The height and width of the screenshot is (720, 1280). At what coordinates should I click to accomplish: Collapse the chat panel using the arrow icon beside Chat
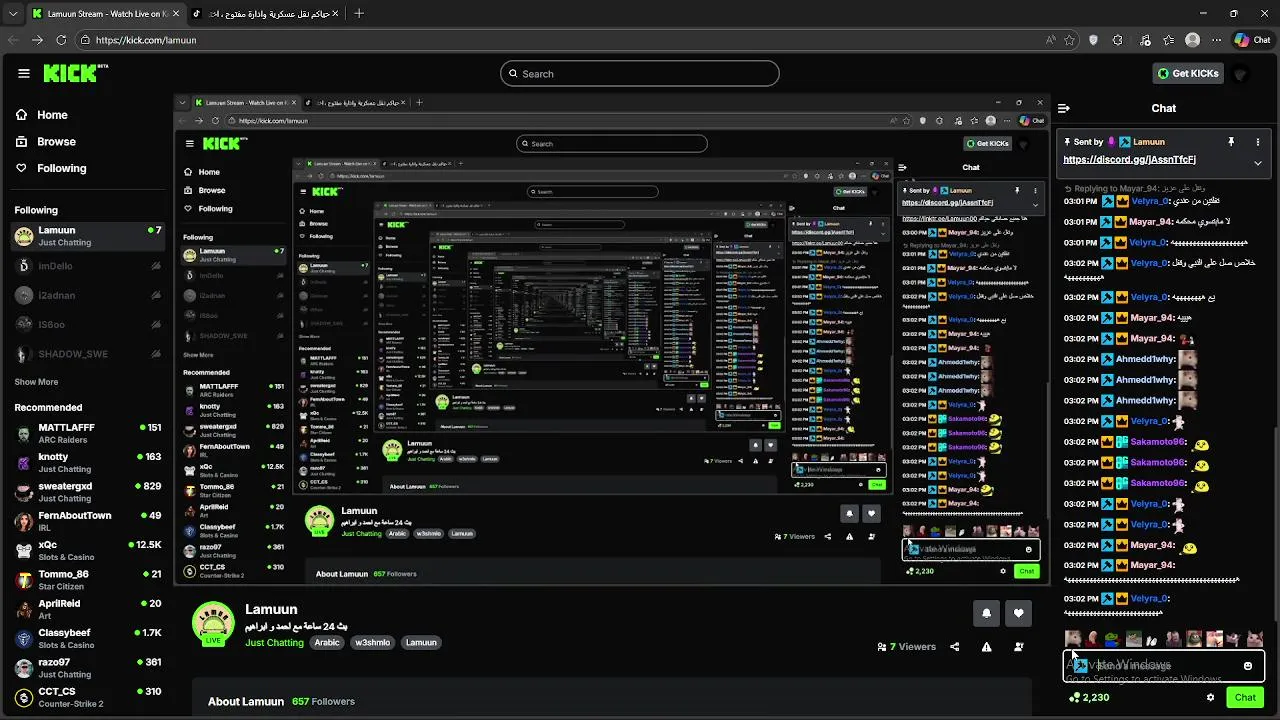1064,108
